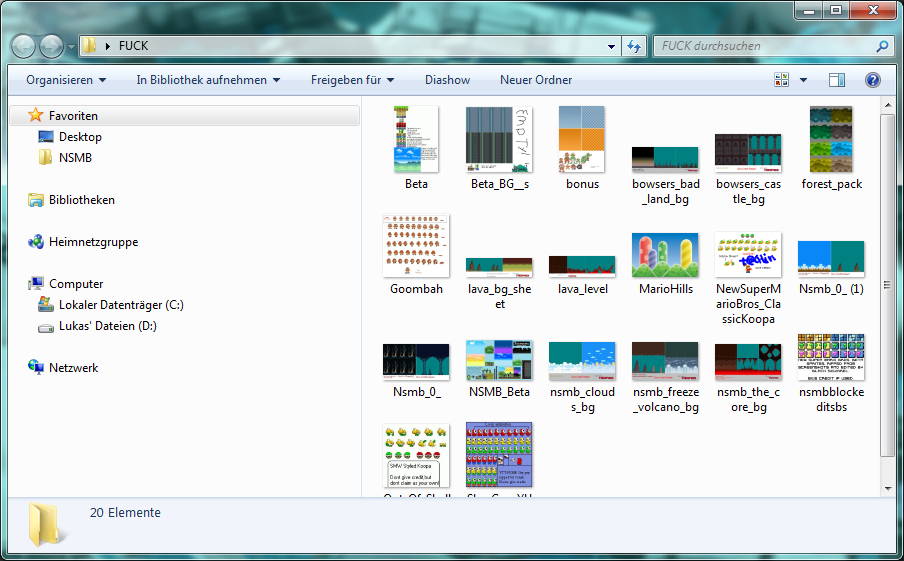The image size is (904, 561).
Task: Open In Bibliothek aufnehmen menu
Action: tap(208, 80)
